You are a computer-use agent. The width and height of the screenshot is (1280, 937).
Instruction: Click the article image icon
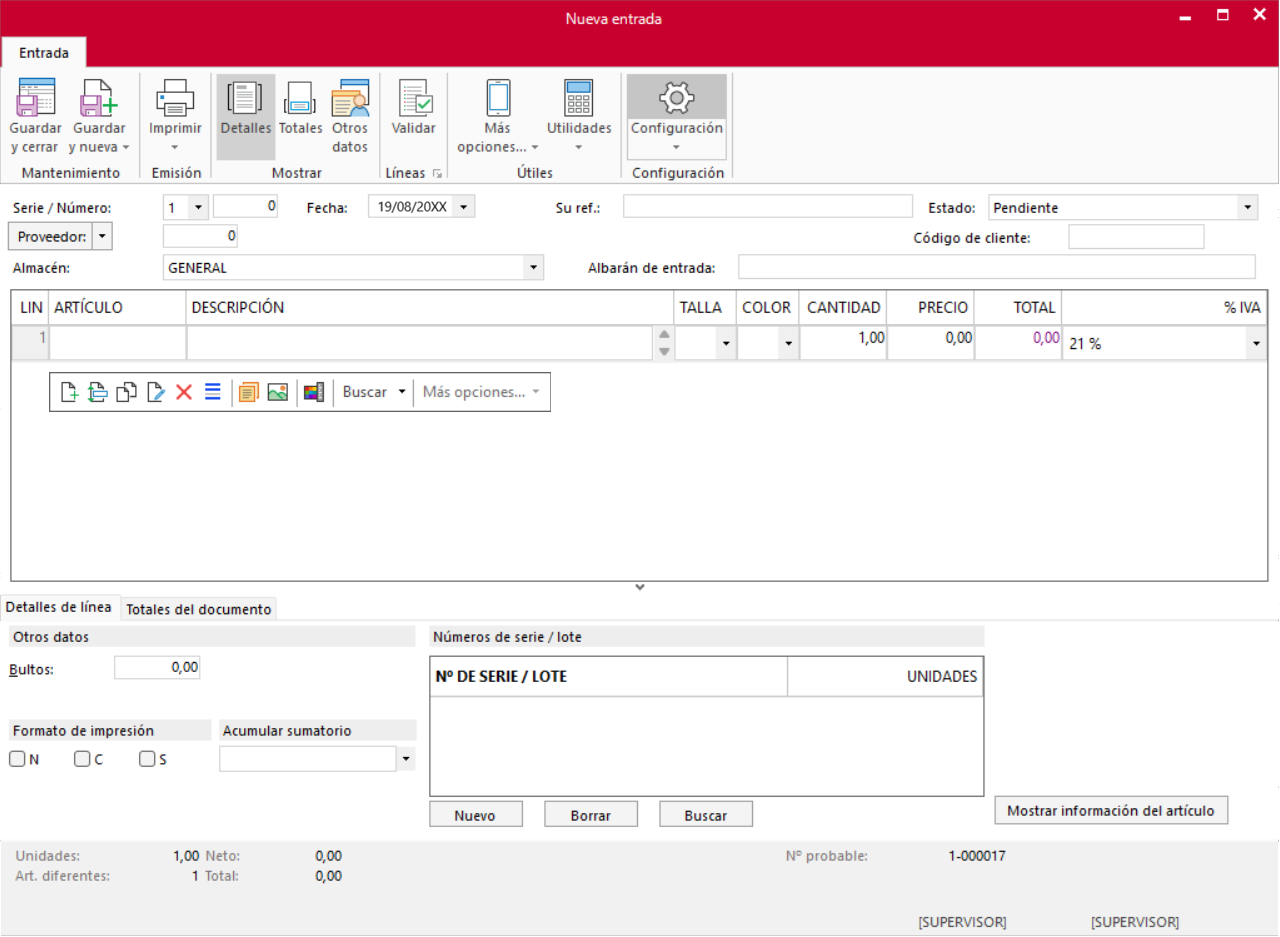pyautogui.click(x=278, y=392)
